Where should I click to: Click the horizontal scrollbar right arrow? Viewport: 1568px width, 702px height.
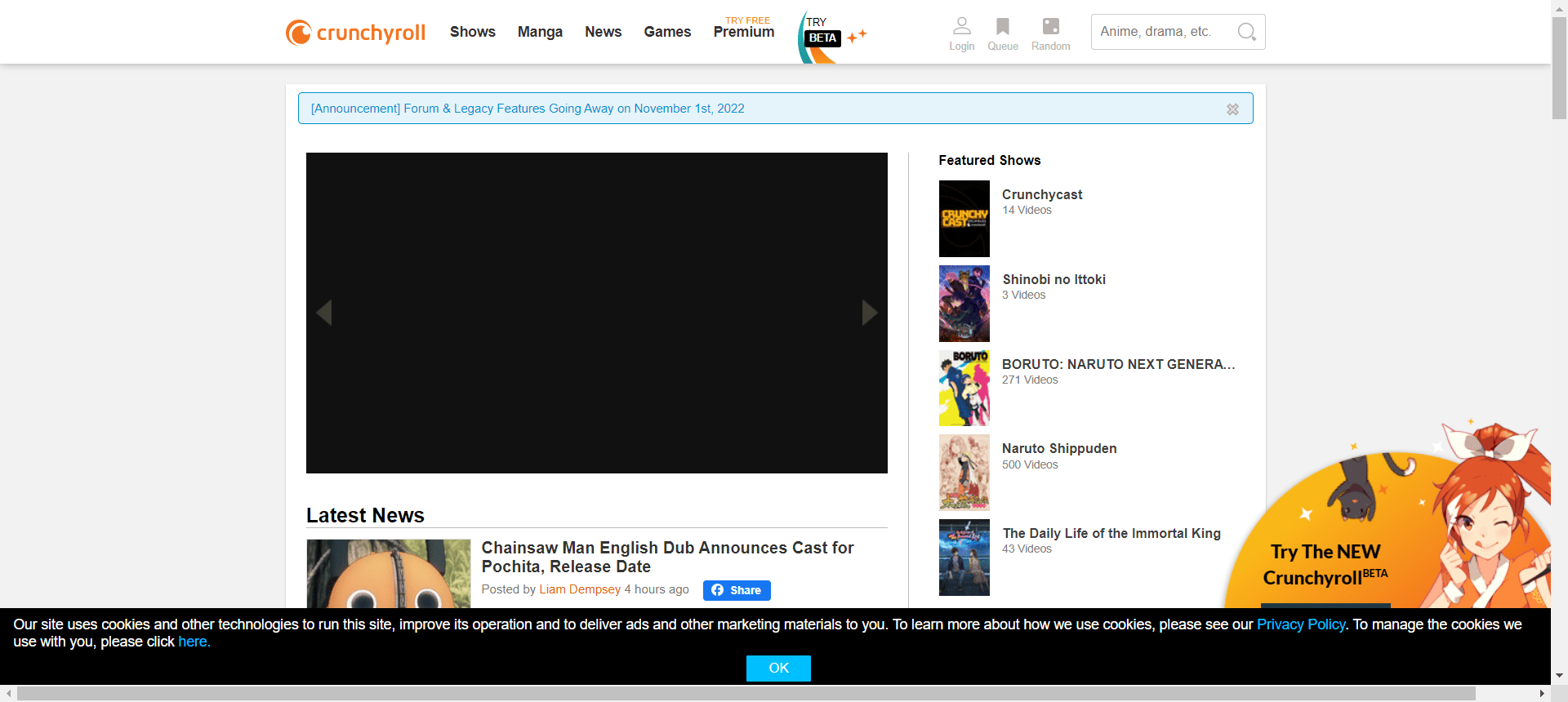tap(1542, 693)
